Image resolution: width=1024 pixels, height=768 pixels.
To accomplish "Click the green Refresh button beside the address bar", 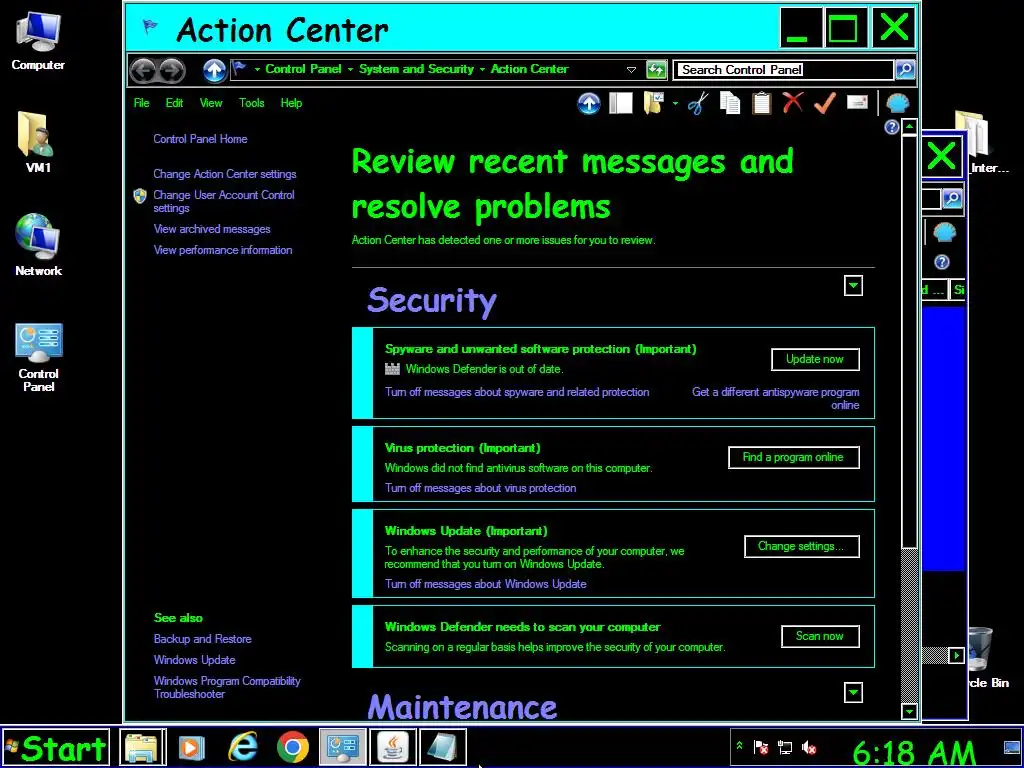I will (656, 69).
